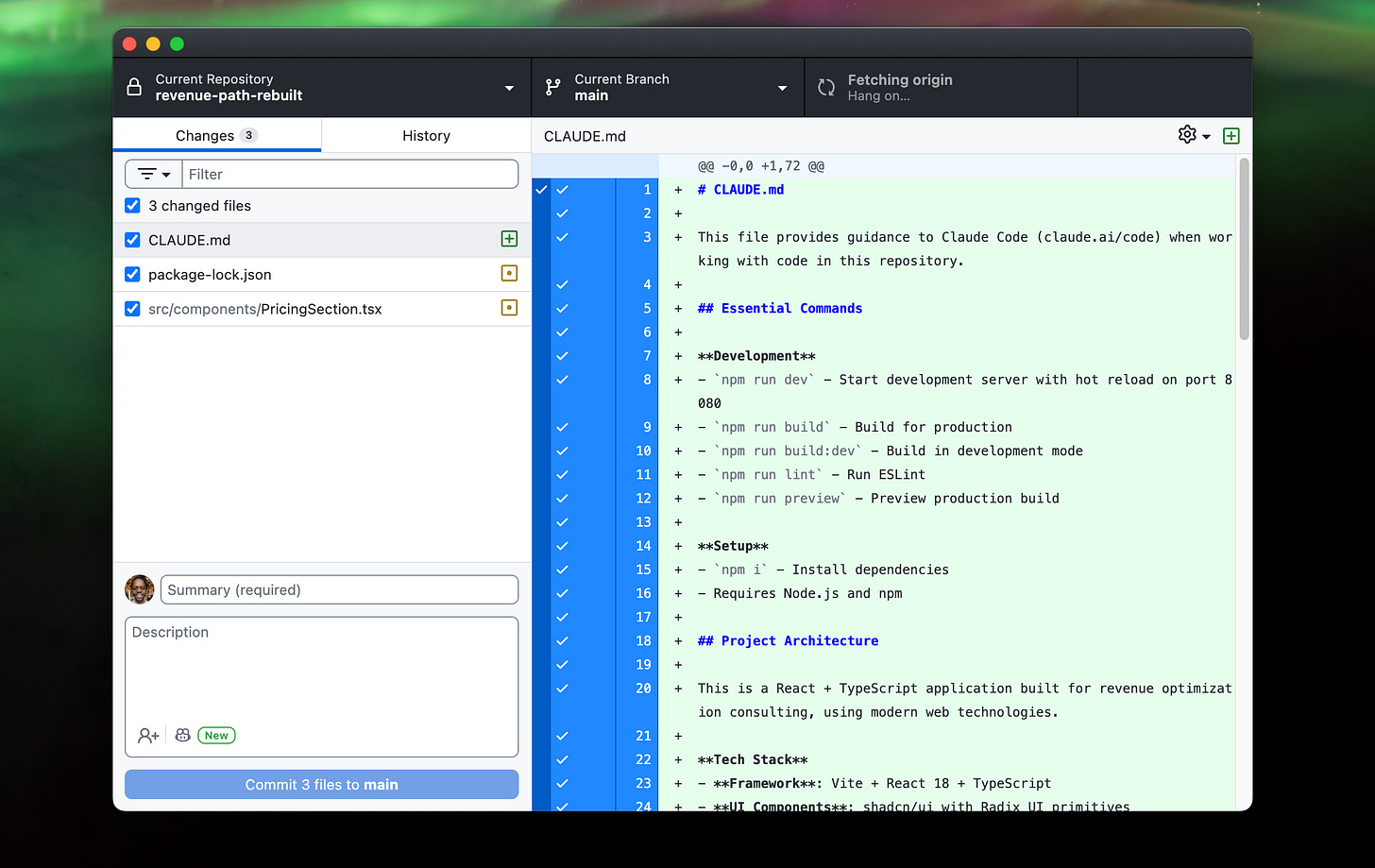Click the modified status icon next to package-lock.json
Viewport: 1375px width, 868px height.
pyautogui.click(x=509, y=274)
